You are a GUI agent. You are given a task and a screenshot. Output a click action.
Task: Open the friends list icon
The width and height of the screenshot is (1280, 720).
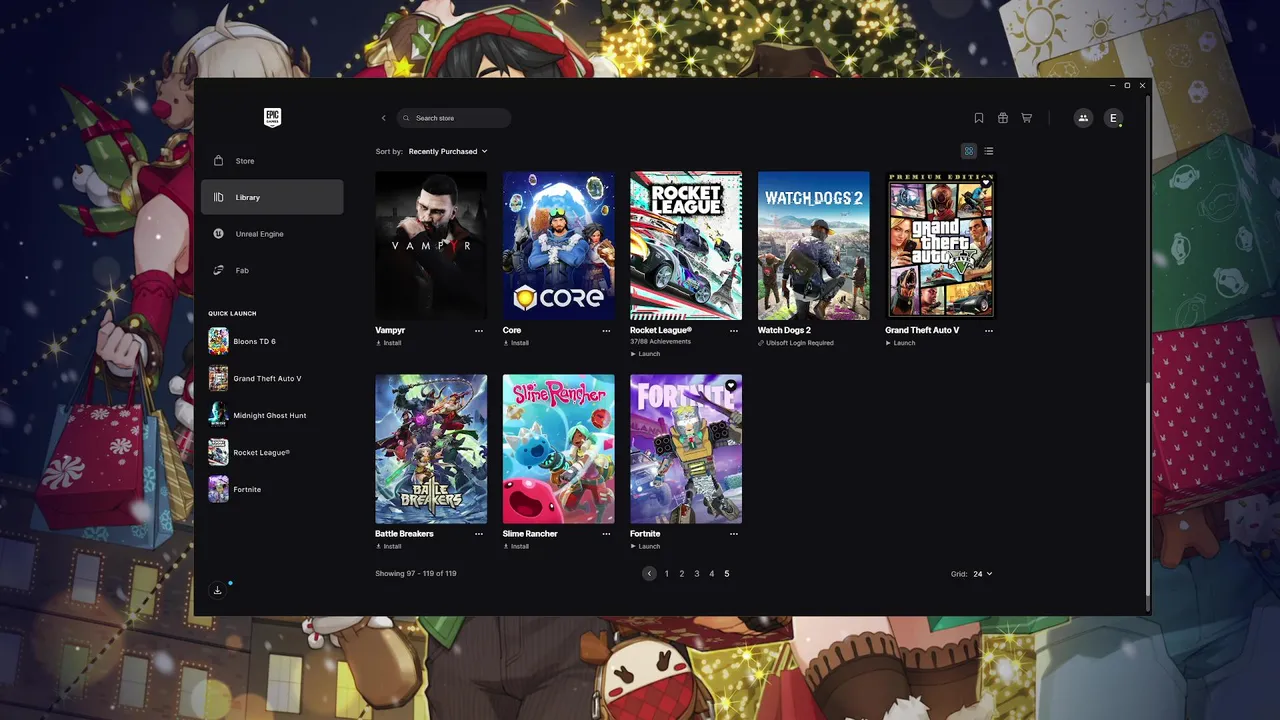coord(1083,118)
